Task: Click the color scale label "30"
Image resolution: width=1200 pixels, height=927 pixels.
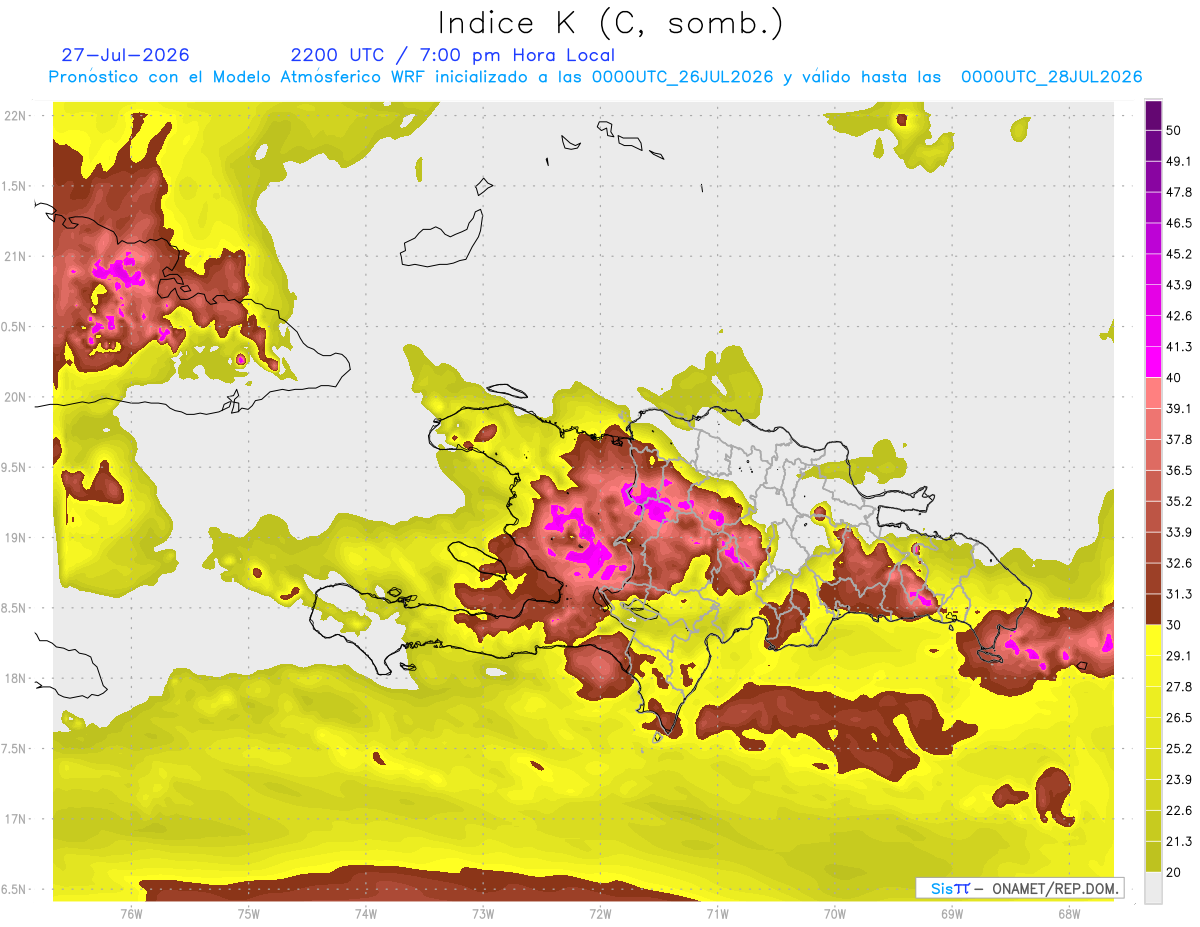Action: 1175,625
